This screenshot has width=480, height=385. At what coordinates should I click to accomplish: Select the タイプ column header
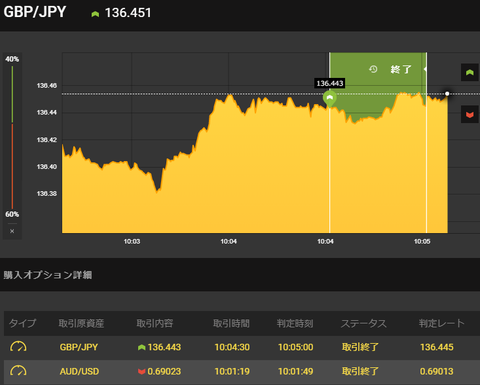click(22, 323)
